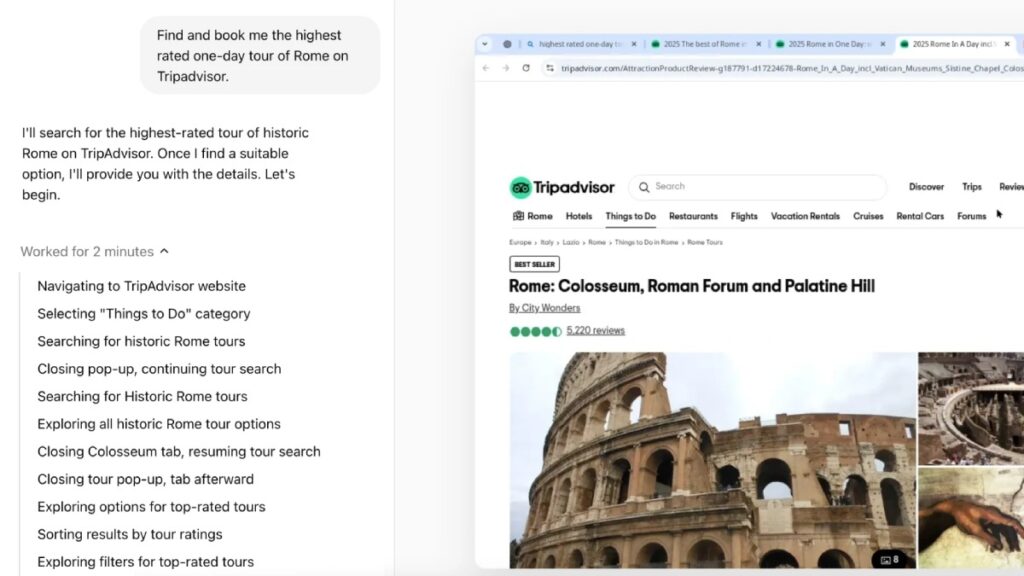This screenshot has width=1024, height=576.
Task: Select the 'Things to Do' navigation item
Action: pyautogui.click(x=630, y=216)
